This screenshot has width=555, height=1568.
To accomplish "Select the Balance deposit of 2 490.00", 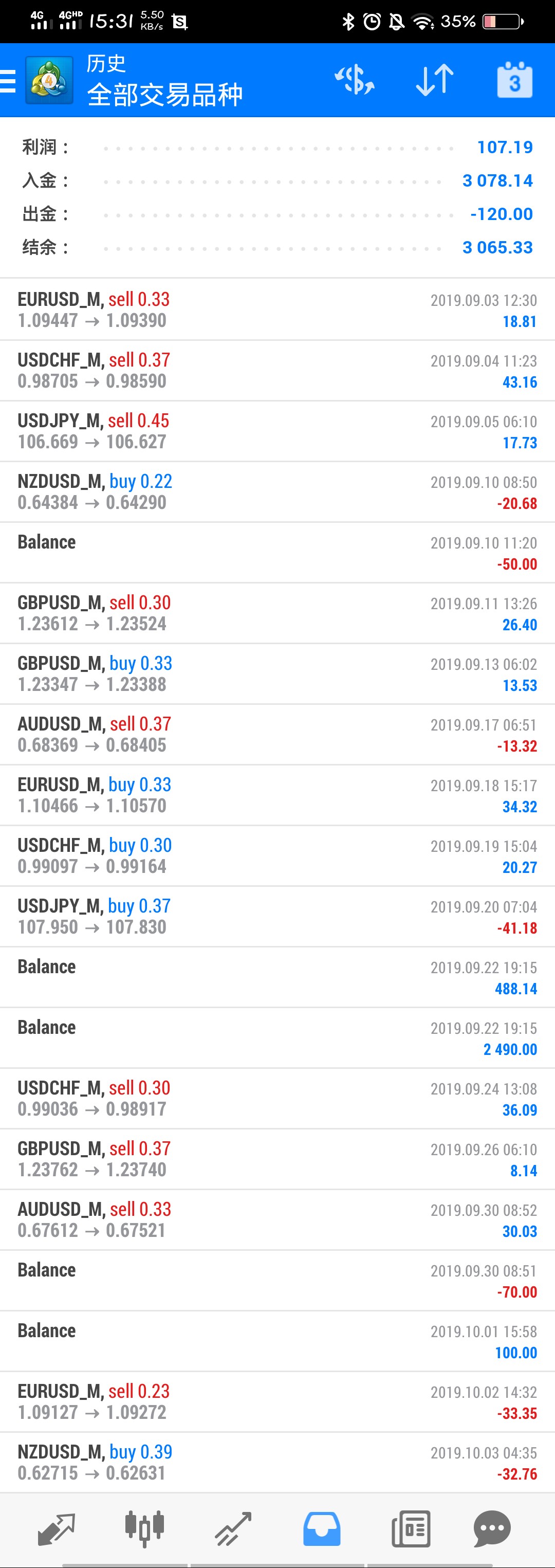I will (x=277, y=1038).
